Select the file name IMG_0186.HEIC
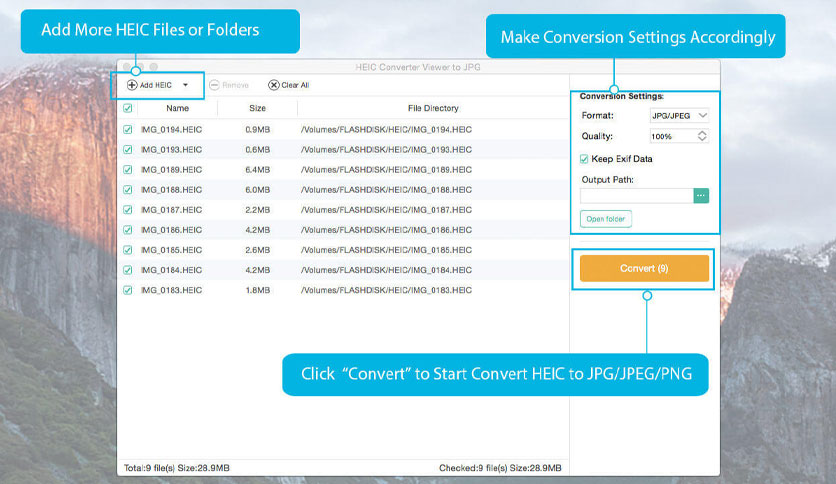Screen dimensions: 836x484 pyautogui.click(x=171, y=230)
